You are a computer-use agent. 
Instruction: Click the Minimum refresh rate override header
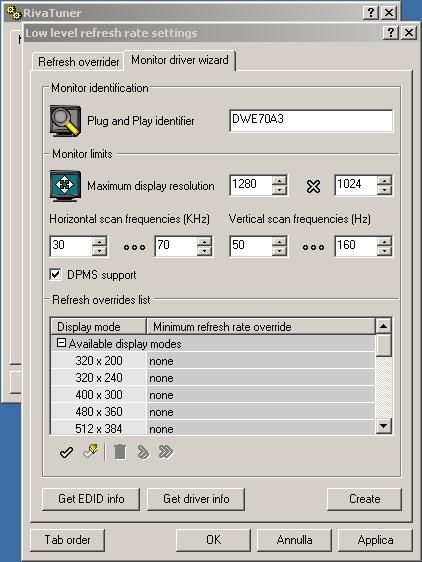(x=261, y=327)
